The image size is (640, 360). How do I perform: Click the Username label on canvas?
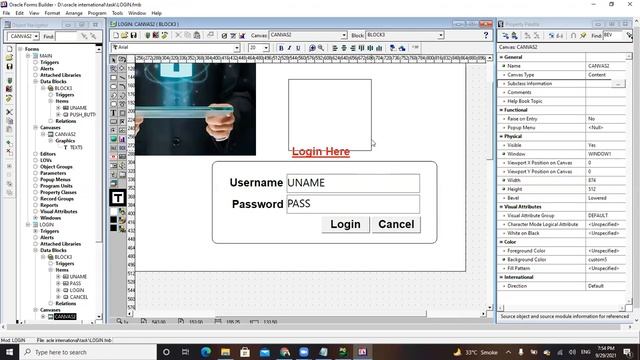pos(256,182)
